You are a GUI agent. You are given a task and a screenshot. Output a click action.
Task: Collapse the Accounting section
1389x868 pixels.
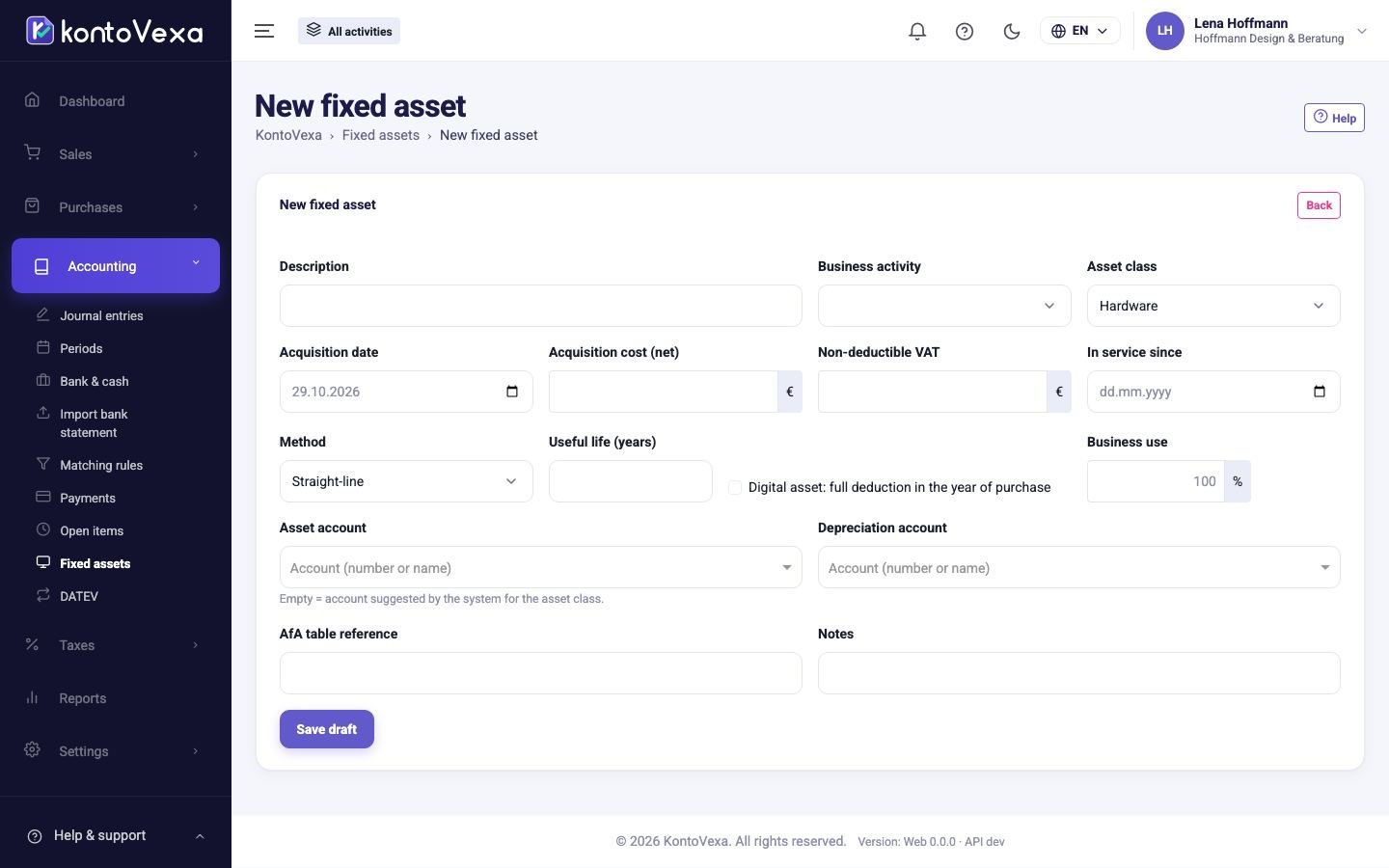point(116,265)
